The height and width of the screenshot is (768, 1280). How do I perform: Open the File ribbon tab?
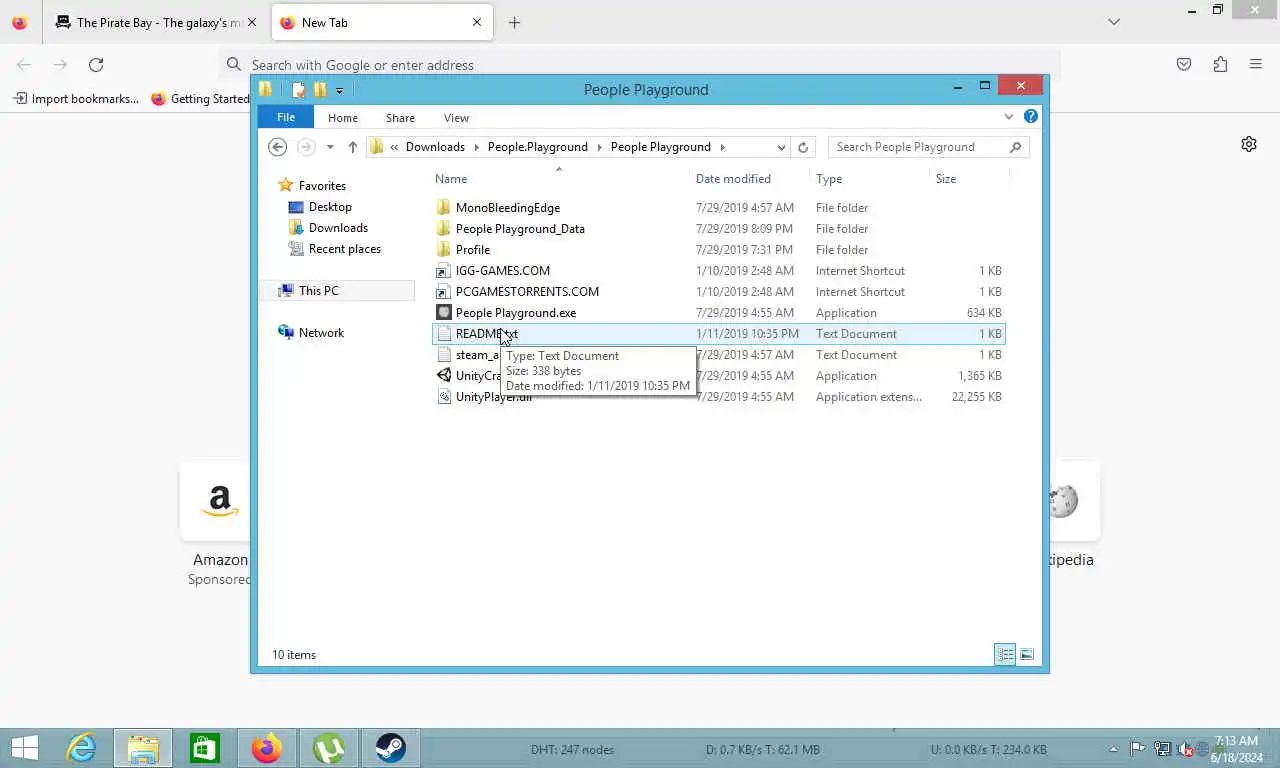click(286, 117)
